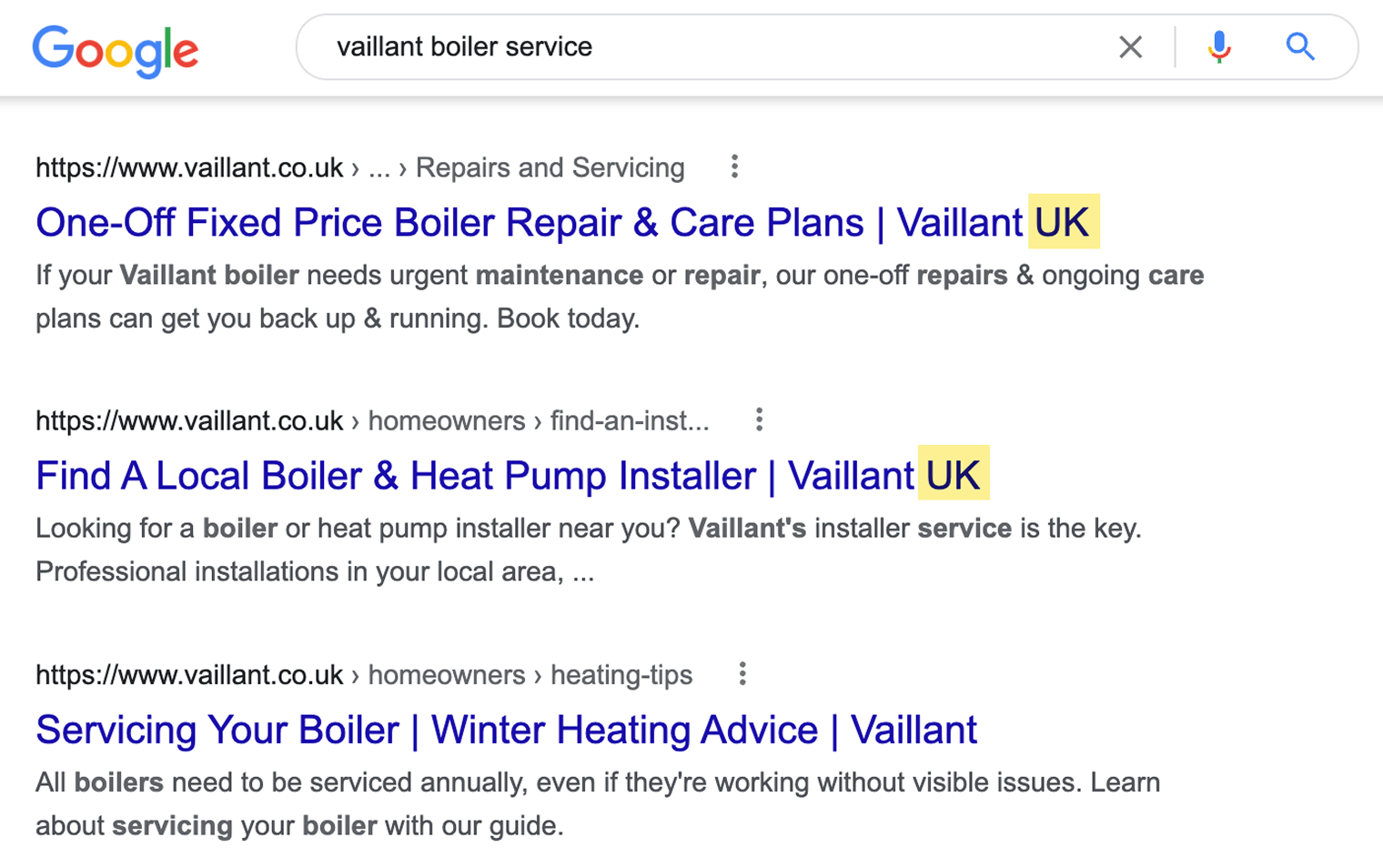Click the microphone icon for voice search
Image resolution: width=1383 pixels, height=868 pixels.
1218,46
